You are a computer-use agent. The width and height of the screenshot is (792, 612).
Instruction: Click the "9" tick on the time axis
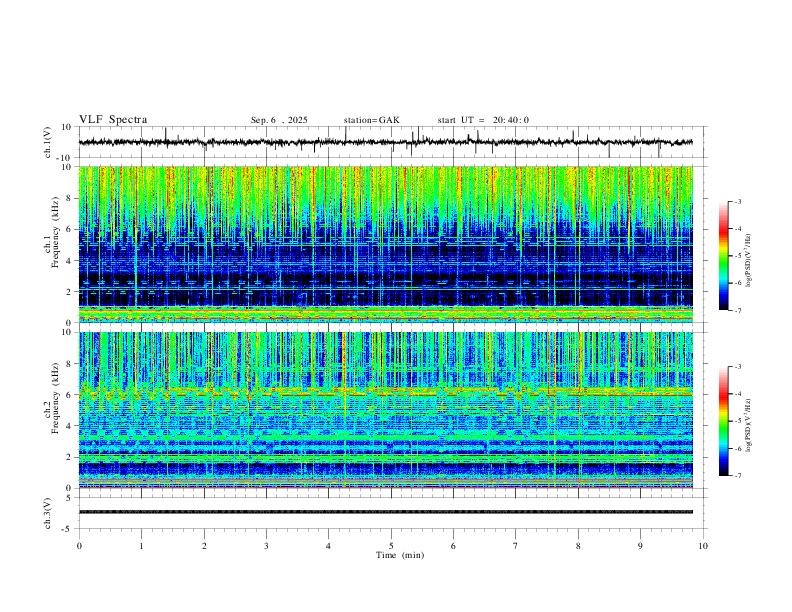pyautogui.click(x=640, y=546)
